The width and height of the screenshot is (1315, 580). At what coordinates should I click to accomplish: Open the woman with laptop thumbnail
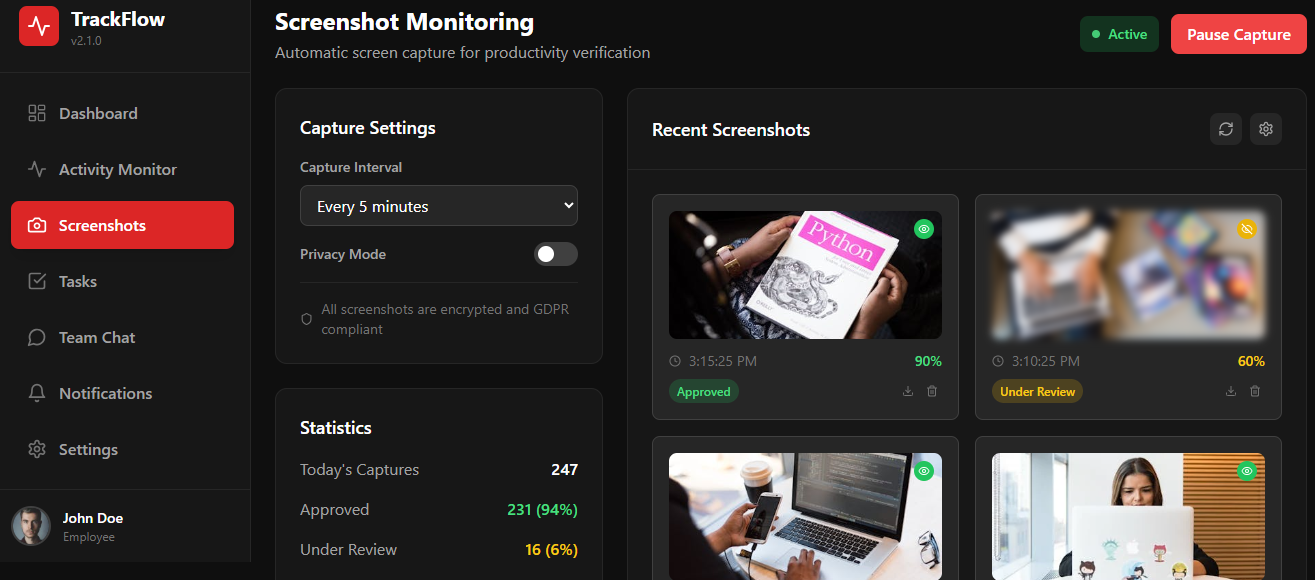pyautogui.click(x=1128, y=516)
